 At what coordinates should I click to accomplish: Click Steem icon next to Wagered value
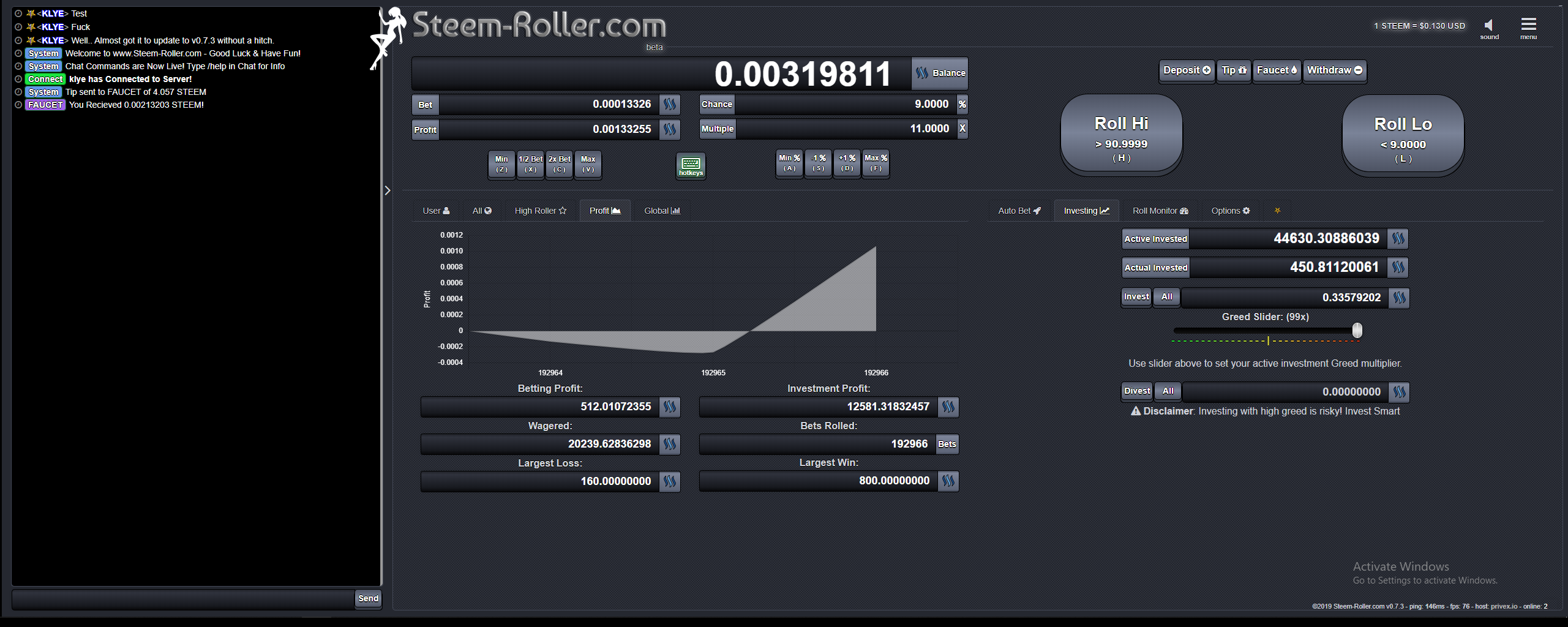670,444
